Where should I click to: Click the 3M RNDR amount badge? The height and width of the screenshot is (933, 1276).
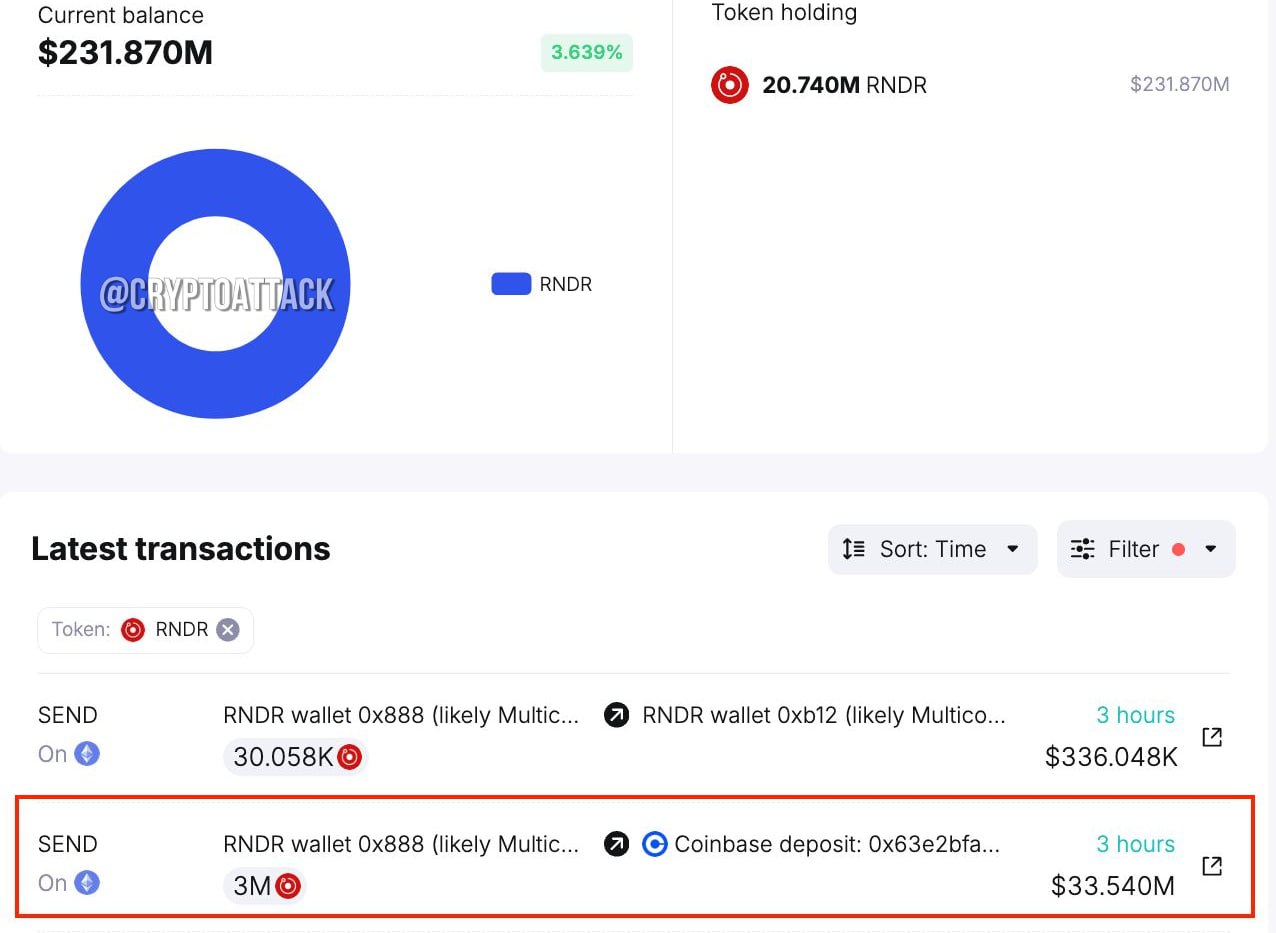point(264,886)
